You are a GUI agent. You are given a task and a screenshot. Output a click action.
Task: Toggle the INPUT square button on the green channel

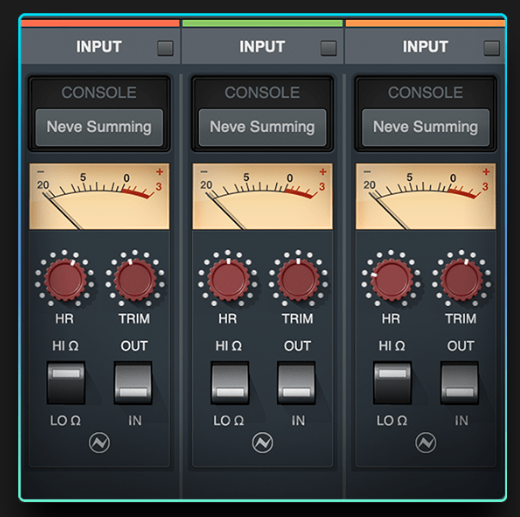click(329, 48)
